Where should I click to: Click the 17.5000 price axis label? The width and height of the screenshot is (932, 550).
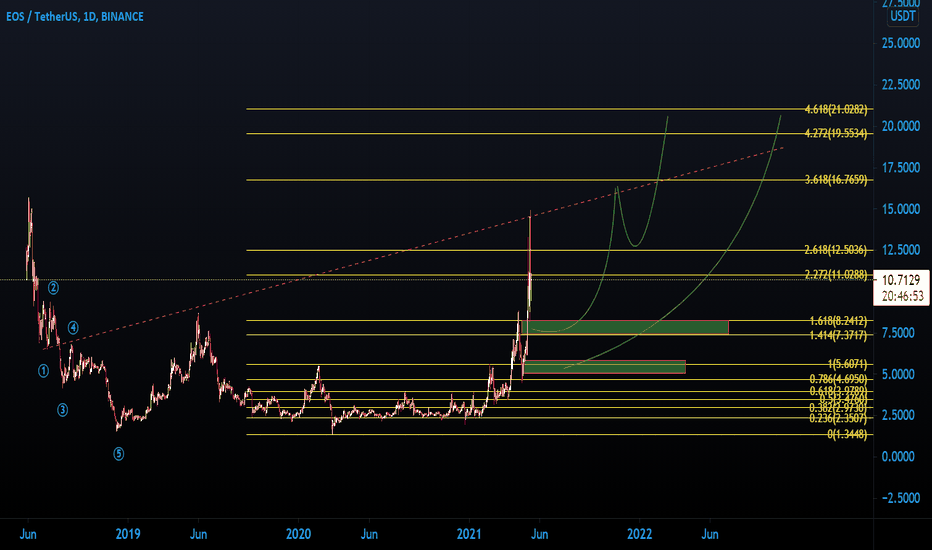[x=900, y=168]
